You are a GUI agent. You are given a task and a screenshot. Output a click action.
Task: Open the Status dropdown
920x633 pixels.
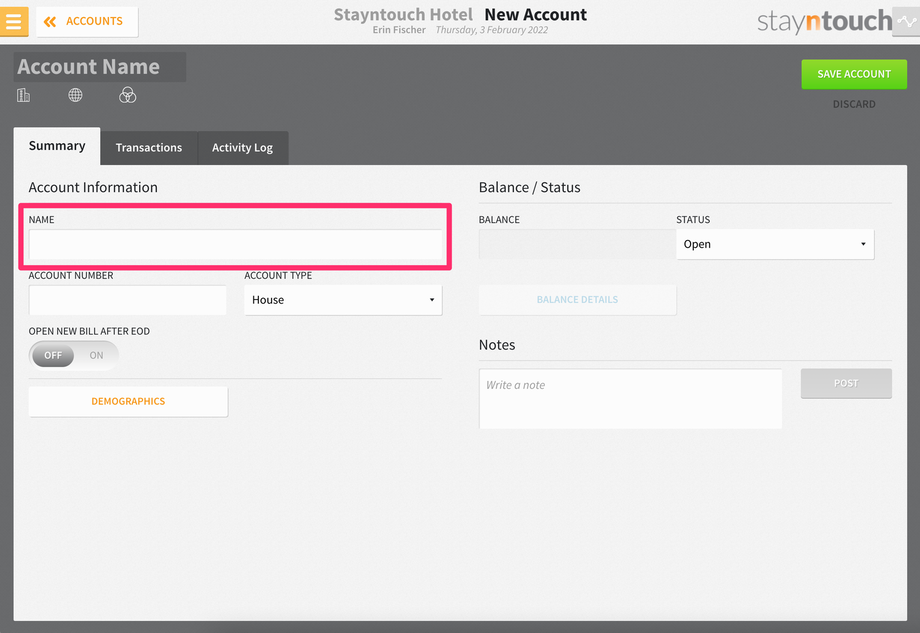(774, 245)
